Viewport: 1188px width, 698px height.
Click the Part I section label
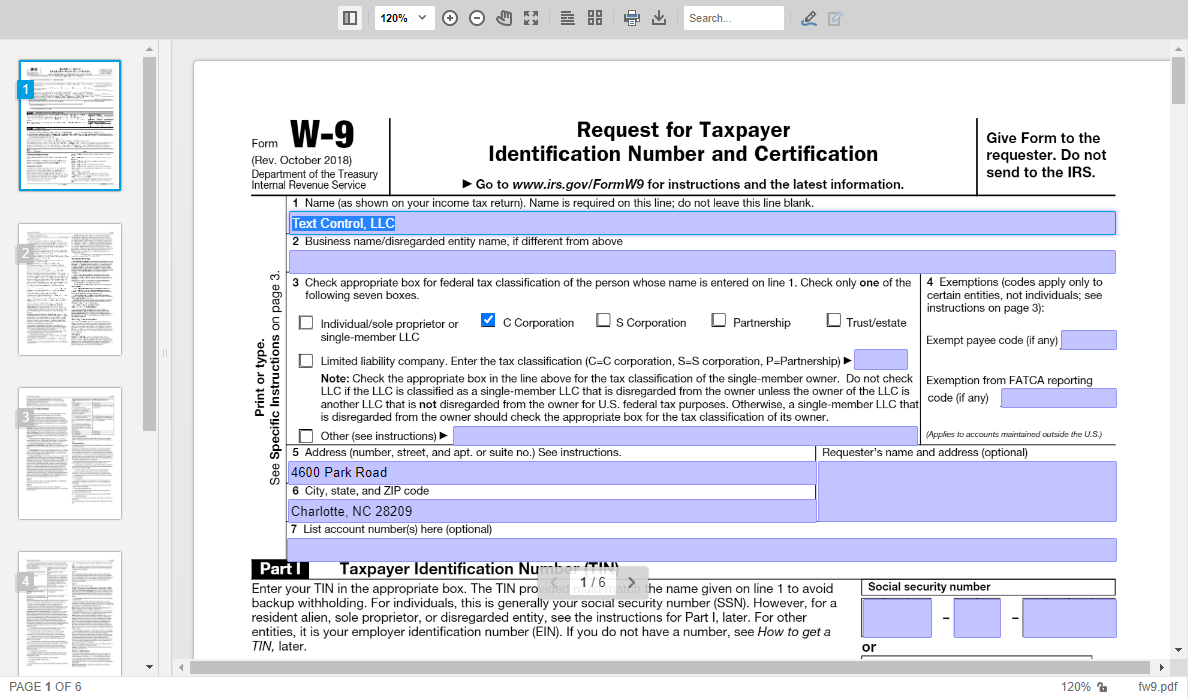coord(280,569)
